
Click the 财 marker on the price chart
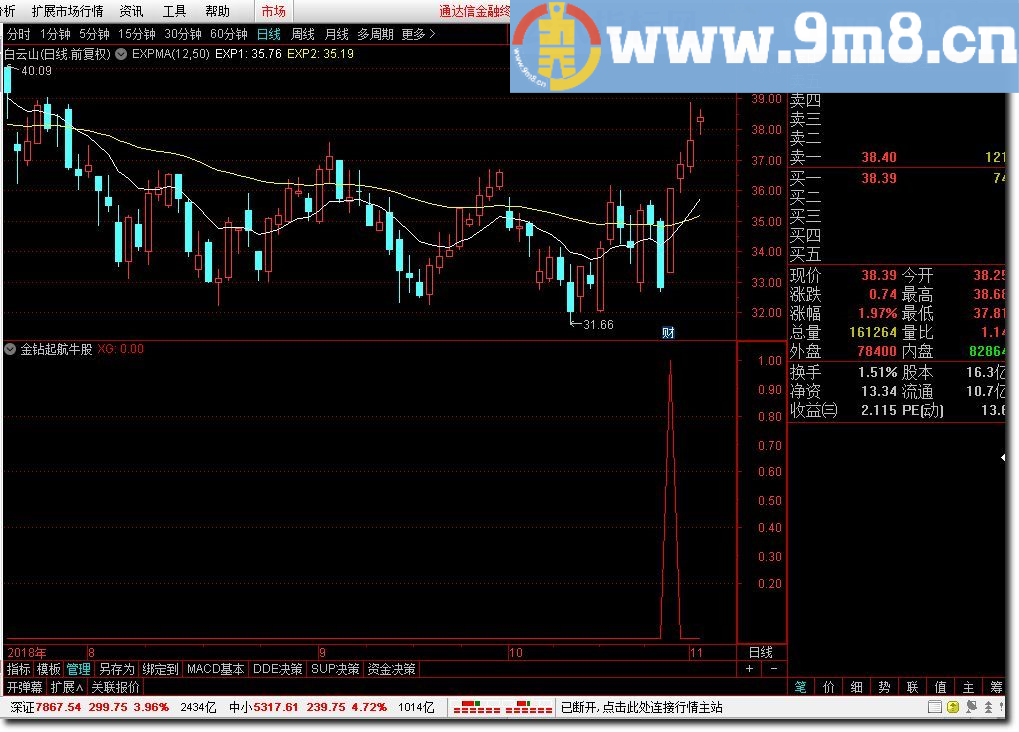tap(668, 333)
